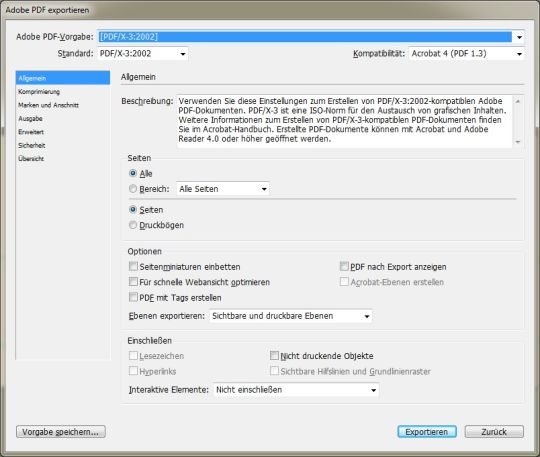540x457 pixels.
Task: Open the Ebenen exportieren dropdown
Action: (291, 316)
